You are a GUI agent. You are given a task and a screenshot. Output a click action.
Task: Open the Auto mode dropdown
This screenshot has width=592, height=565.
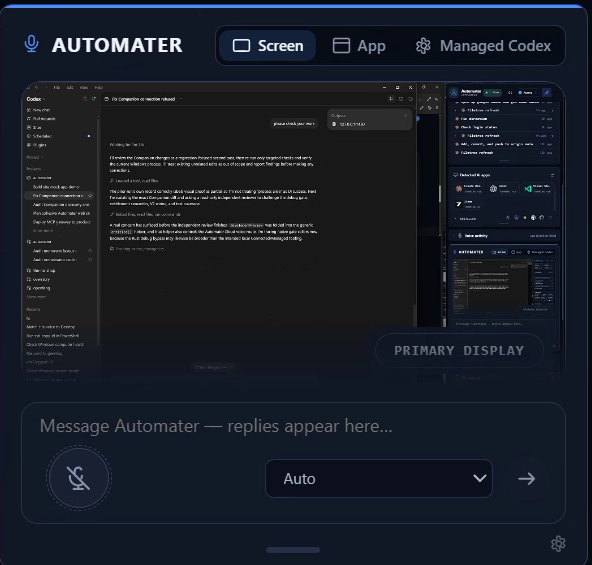379,479
